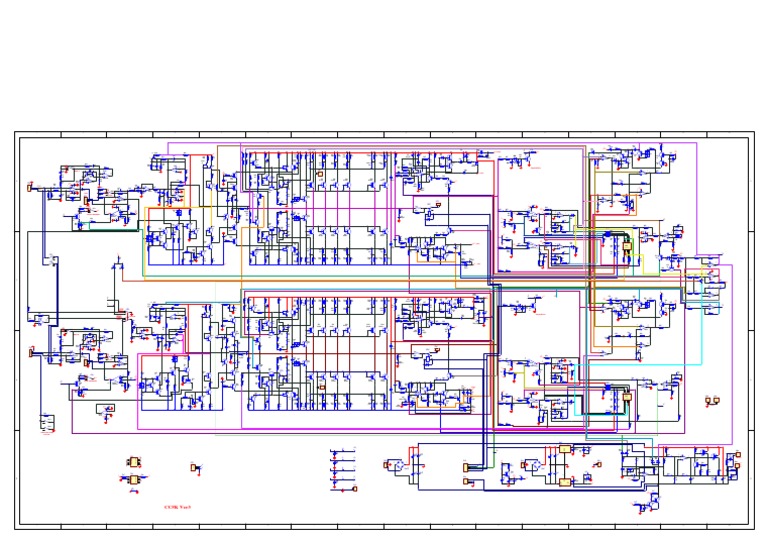
Task: Select the upper yellow rectangular component in power section
Action: pos(565,449)
